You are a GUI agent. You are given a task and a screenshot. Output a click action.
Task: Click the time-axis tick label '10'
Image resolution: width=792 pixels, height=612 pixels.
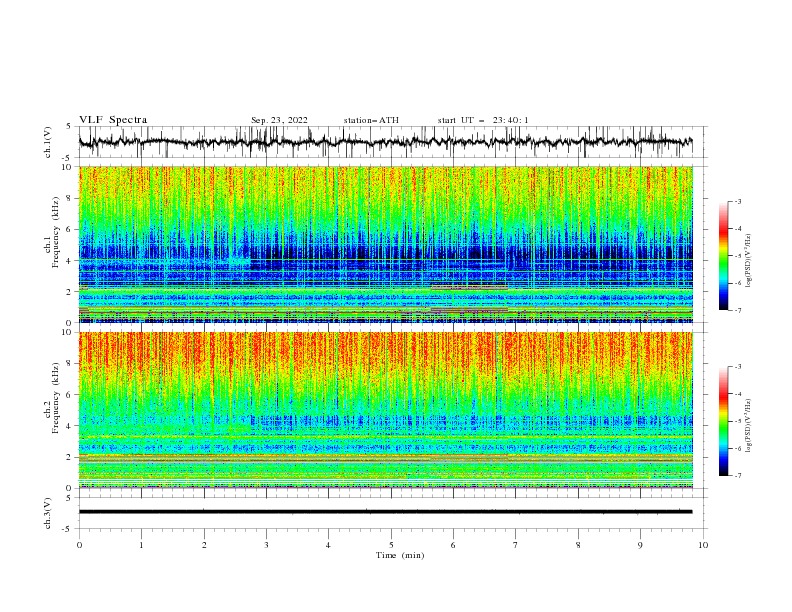[703, 545]
